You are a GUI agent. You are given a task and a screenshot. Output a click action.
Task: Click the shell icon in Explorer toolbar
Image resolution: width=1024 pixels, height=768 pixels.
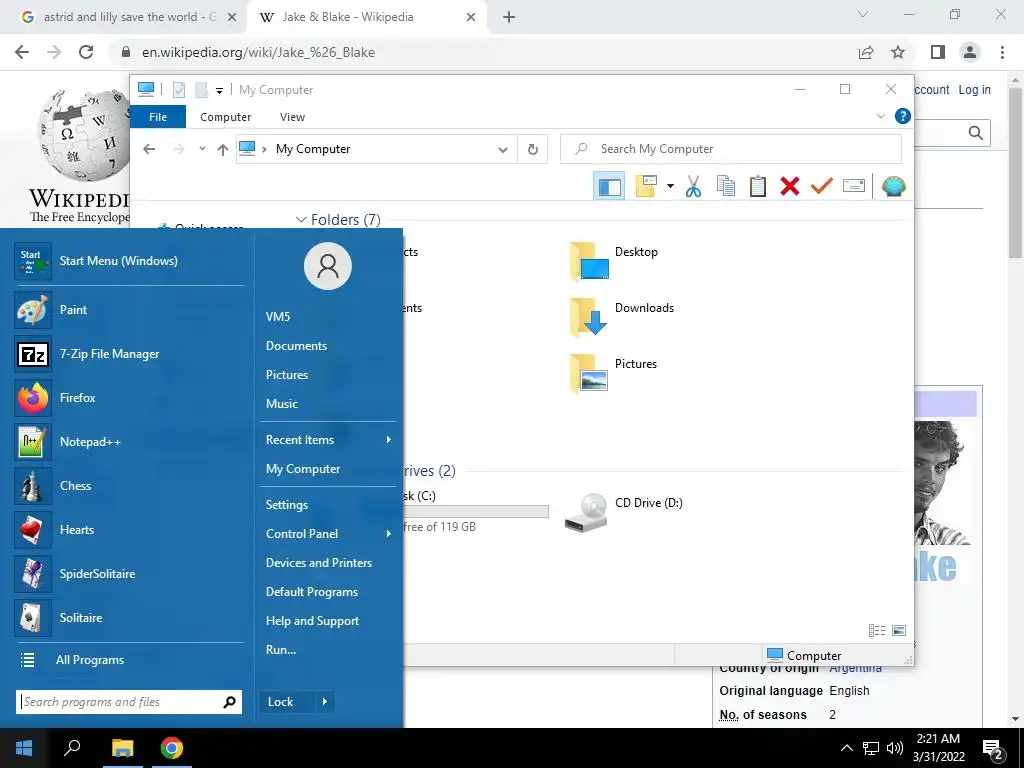(893, 186)
